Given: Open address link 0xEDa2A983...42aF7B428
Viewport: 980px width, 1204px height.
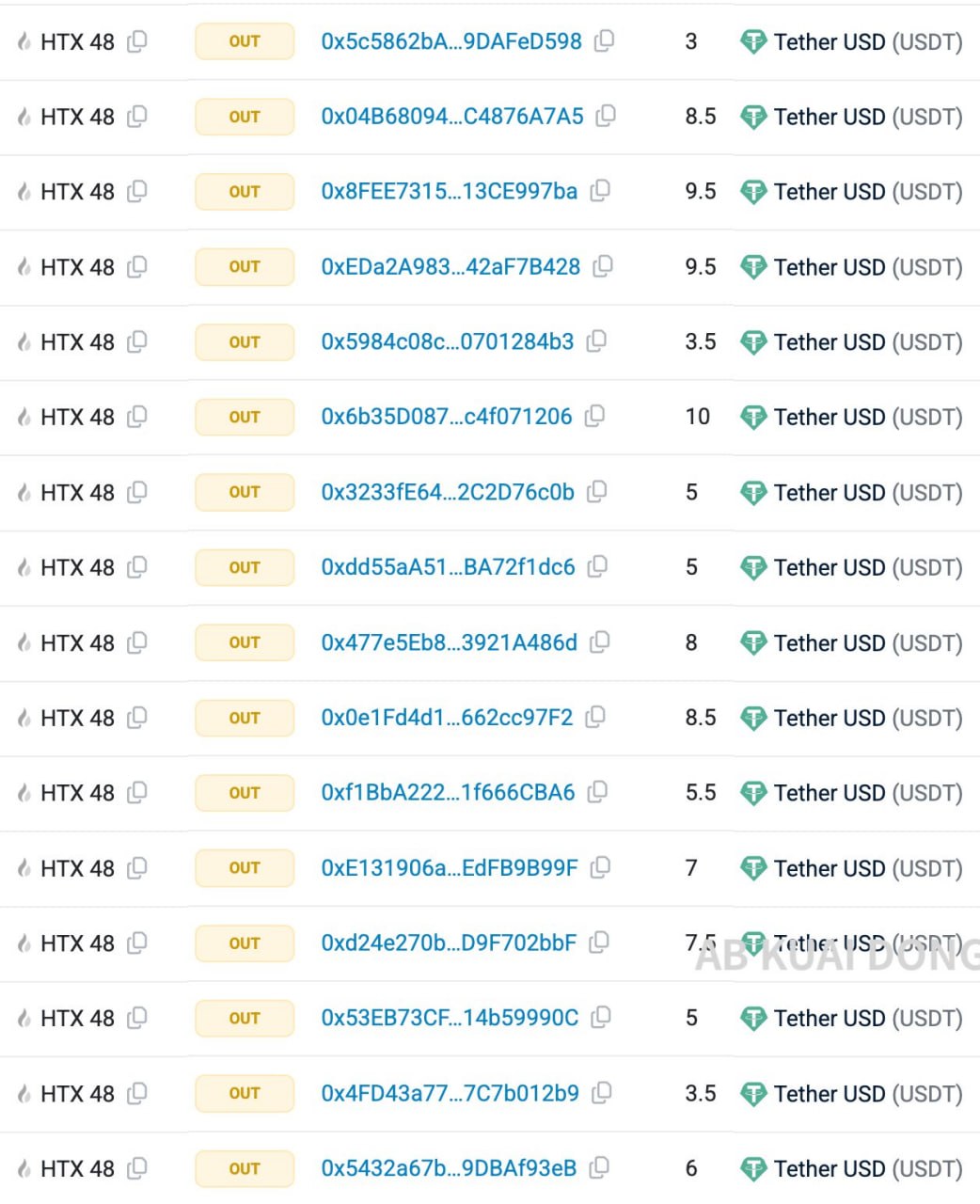Looking at the screenshot, I should (450, 267).
